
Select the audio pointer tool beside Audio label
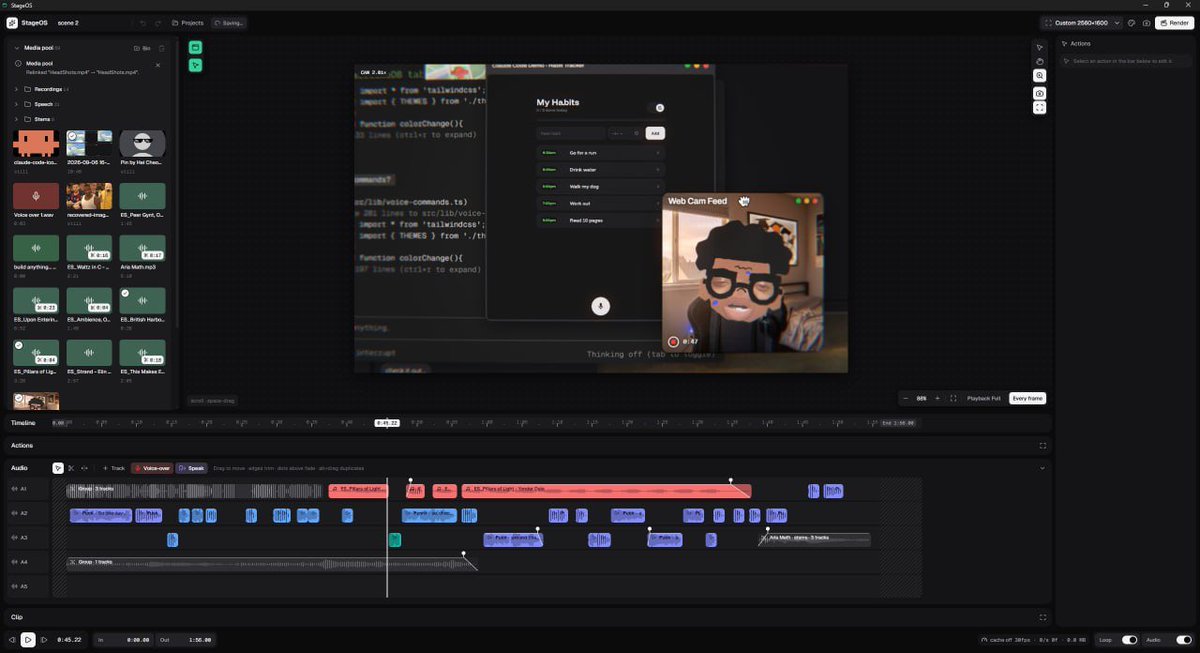click(58, 468)
